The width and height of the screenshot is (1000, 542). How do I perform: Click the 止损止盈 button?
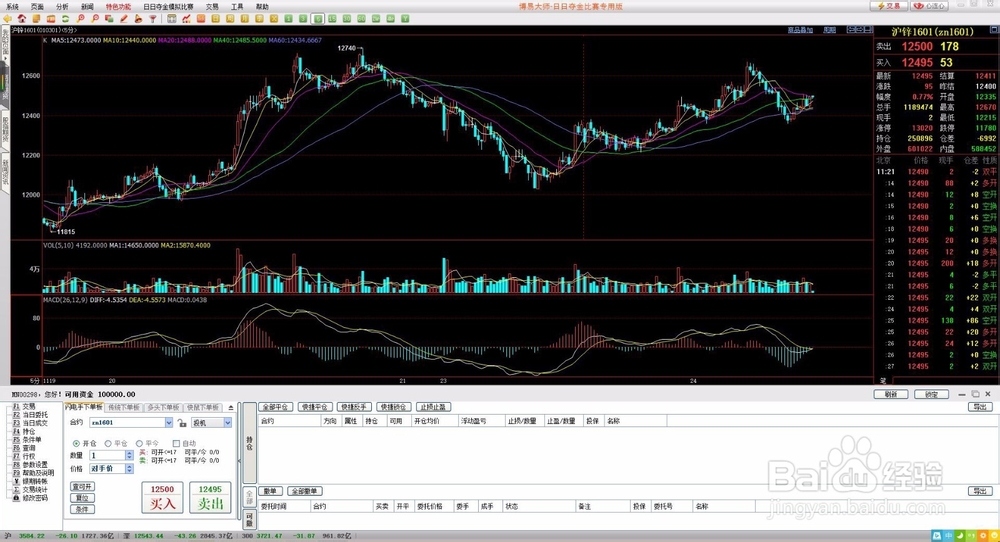click(x=434, y=407)
